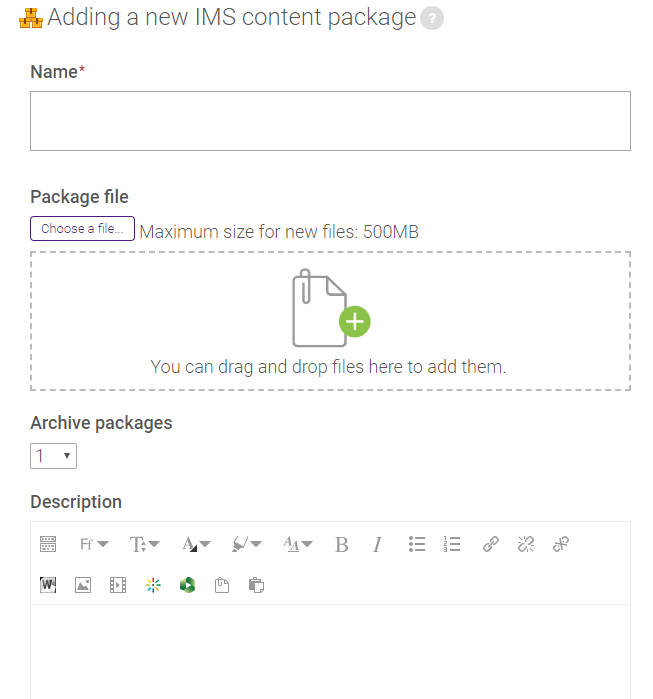Toggle italic formatting

coord(377,544)
